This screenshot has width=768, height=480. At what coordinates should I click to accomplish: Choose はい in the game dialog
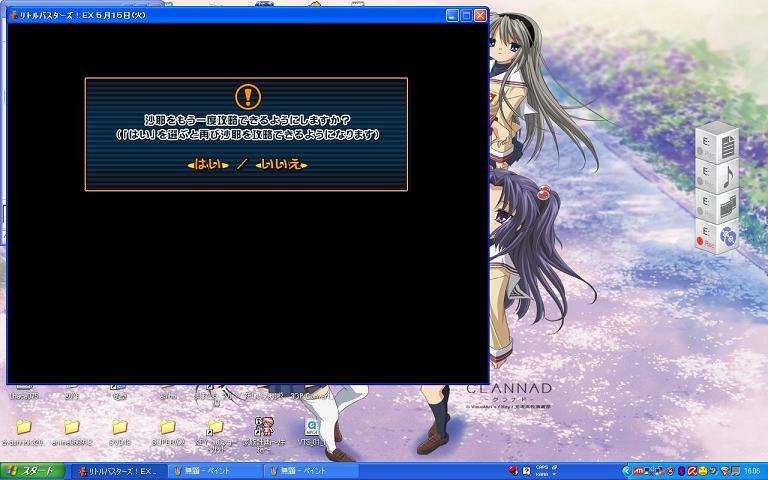(208, 165)
